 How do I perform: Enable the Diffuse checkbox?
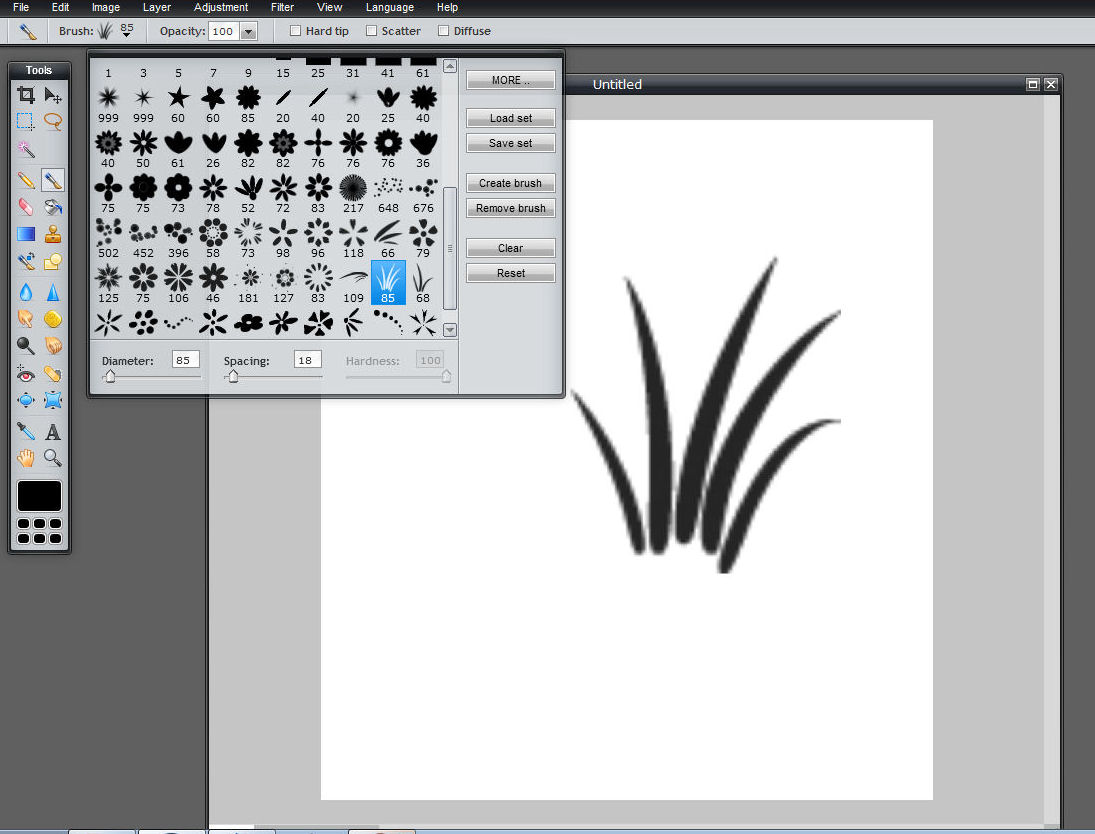(443, 31)
